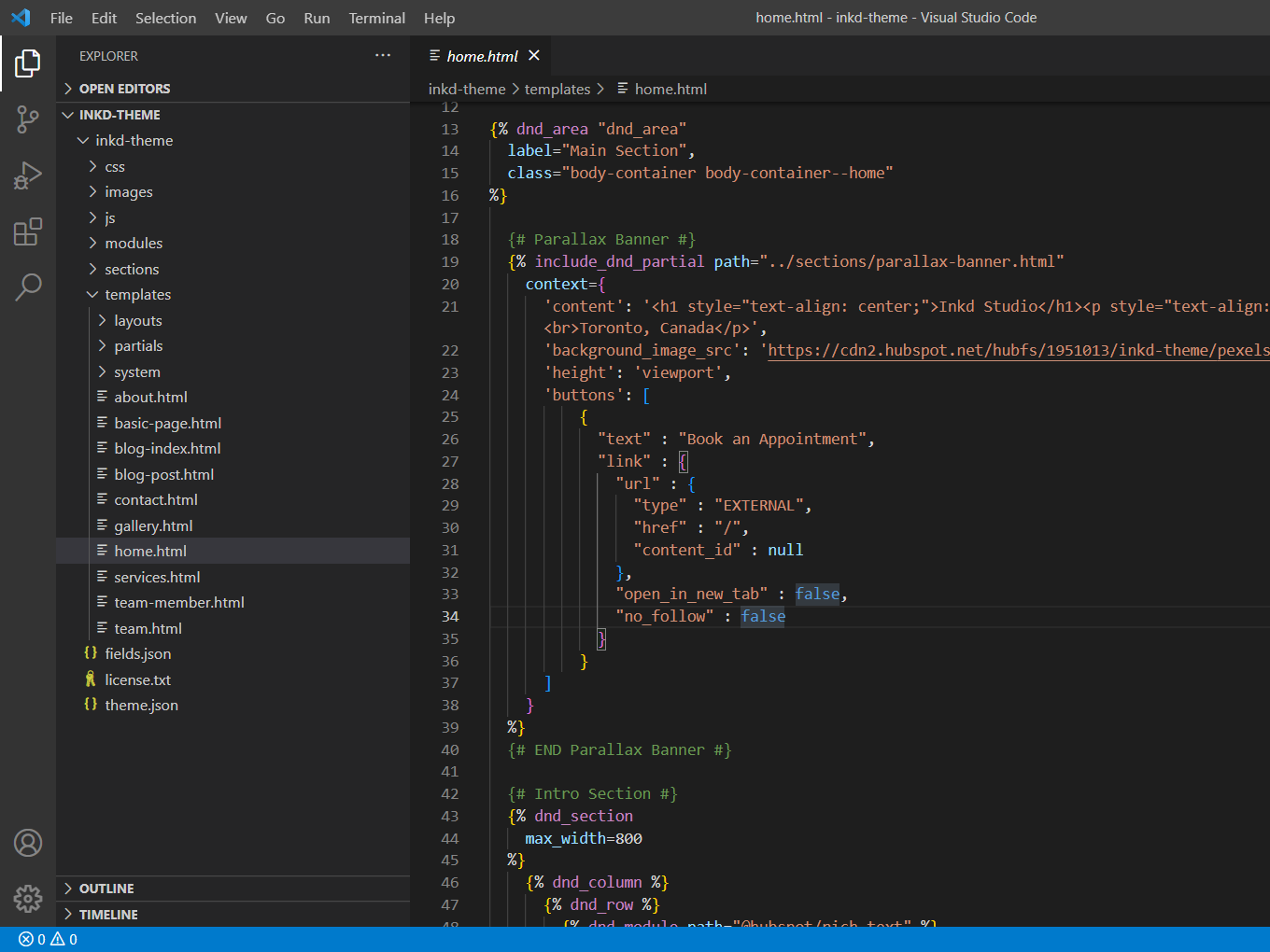1270x952 pixels.
Task: Open the Extensions view
Action: (x=28, y=231)
